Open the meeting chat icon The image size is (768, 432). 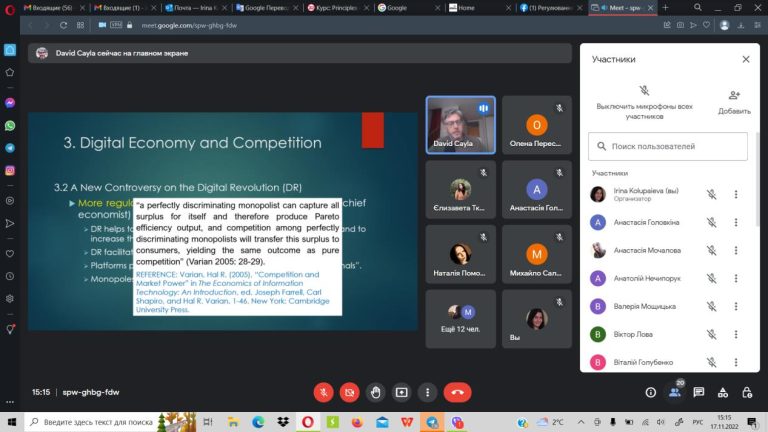pos(699,392)
